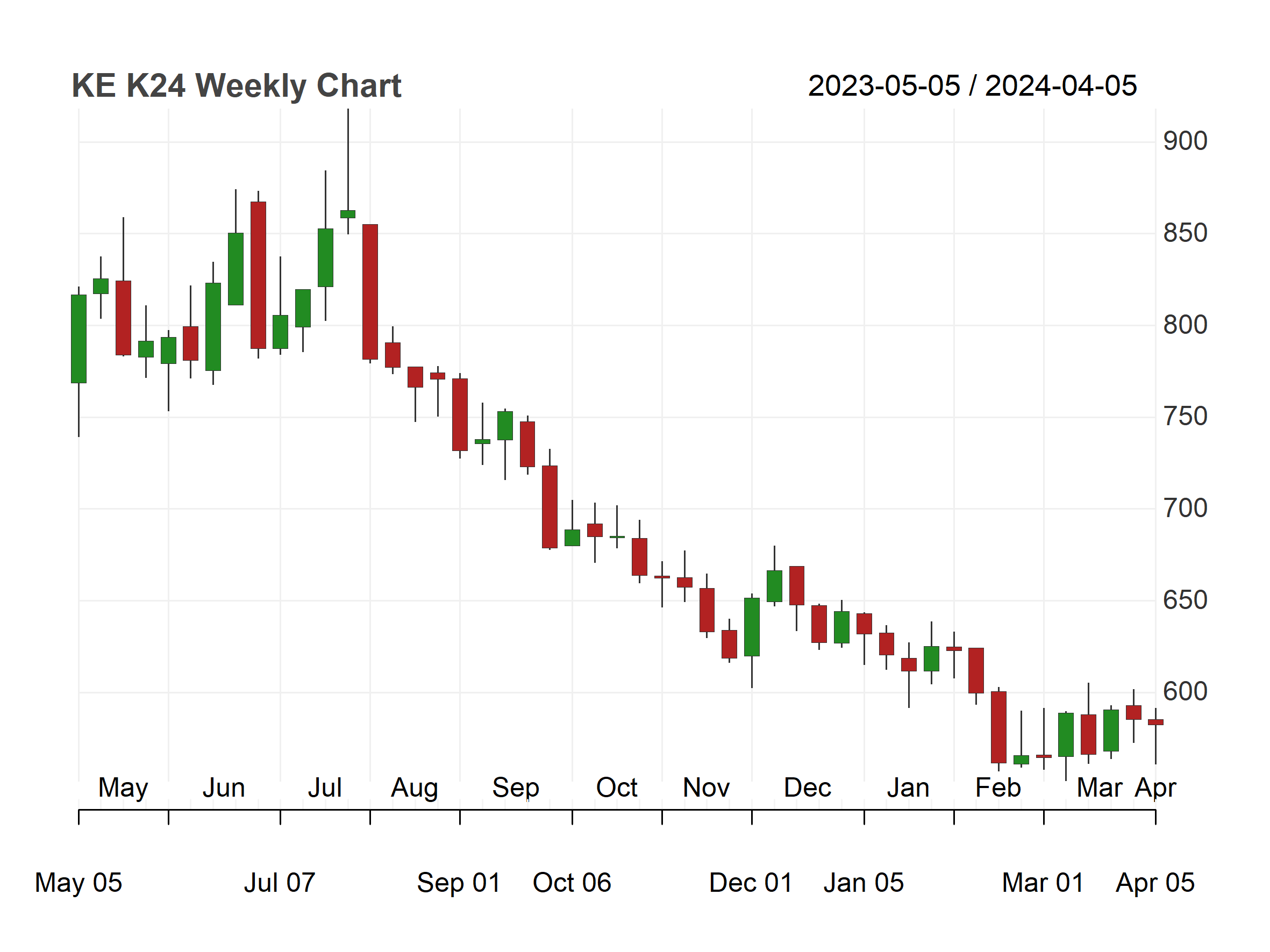Click the Oct 06 date label
1270x952 pixels.
tap(572, 883)
